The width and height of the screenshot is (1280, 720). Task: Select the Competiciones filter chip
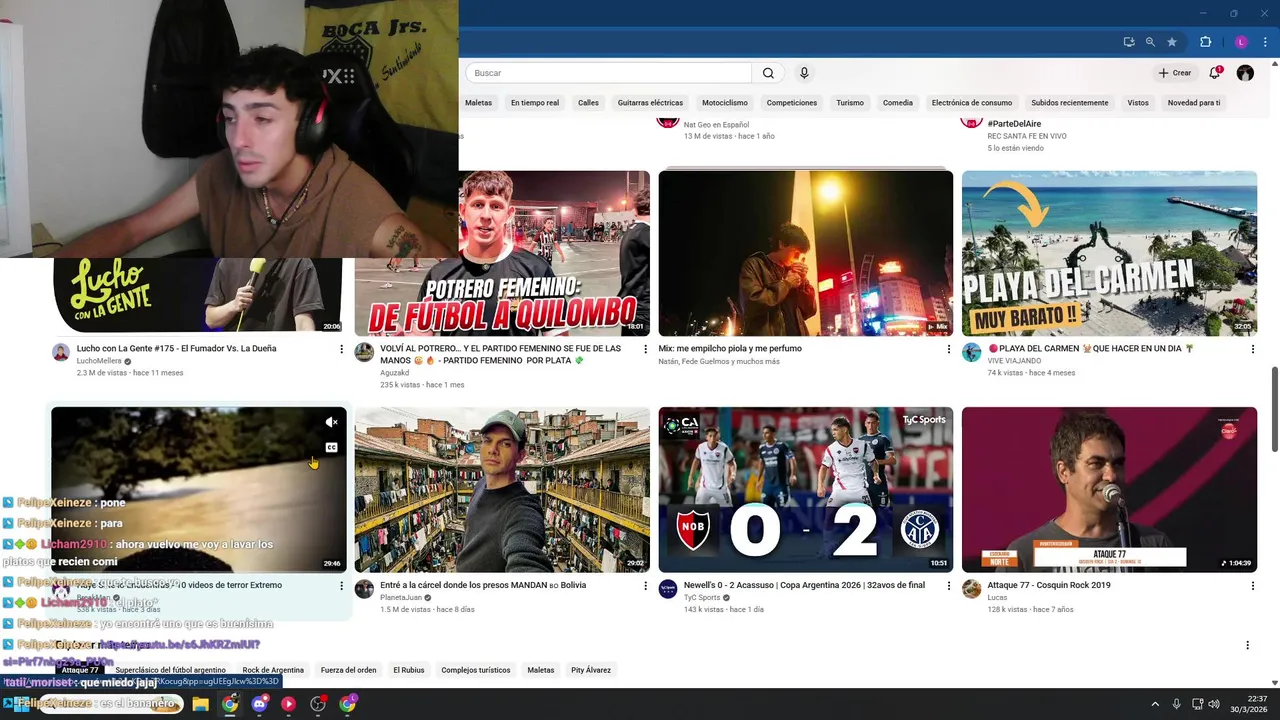792,102
